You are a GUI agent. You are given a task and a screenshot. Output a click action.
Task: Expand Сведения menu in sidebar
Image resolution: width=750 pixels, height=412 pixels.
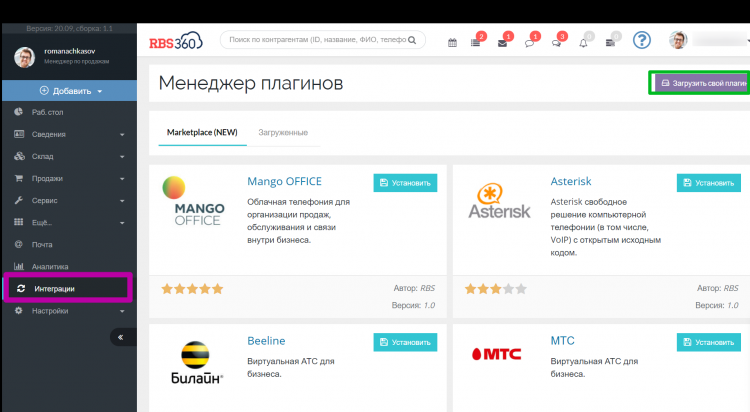pyautogui.click(x=69, y=134)
